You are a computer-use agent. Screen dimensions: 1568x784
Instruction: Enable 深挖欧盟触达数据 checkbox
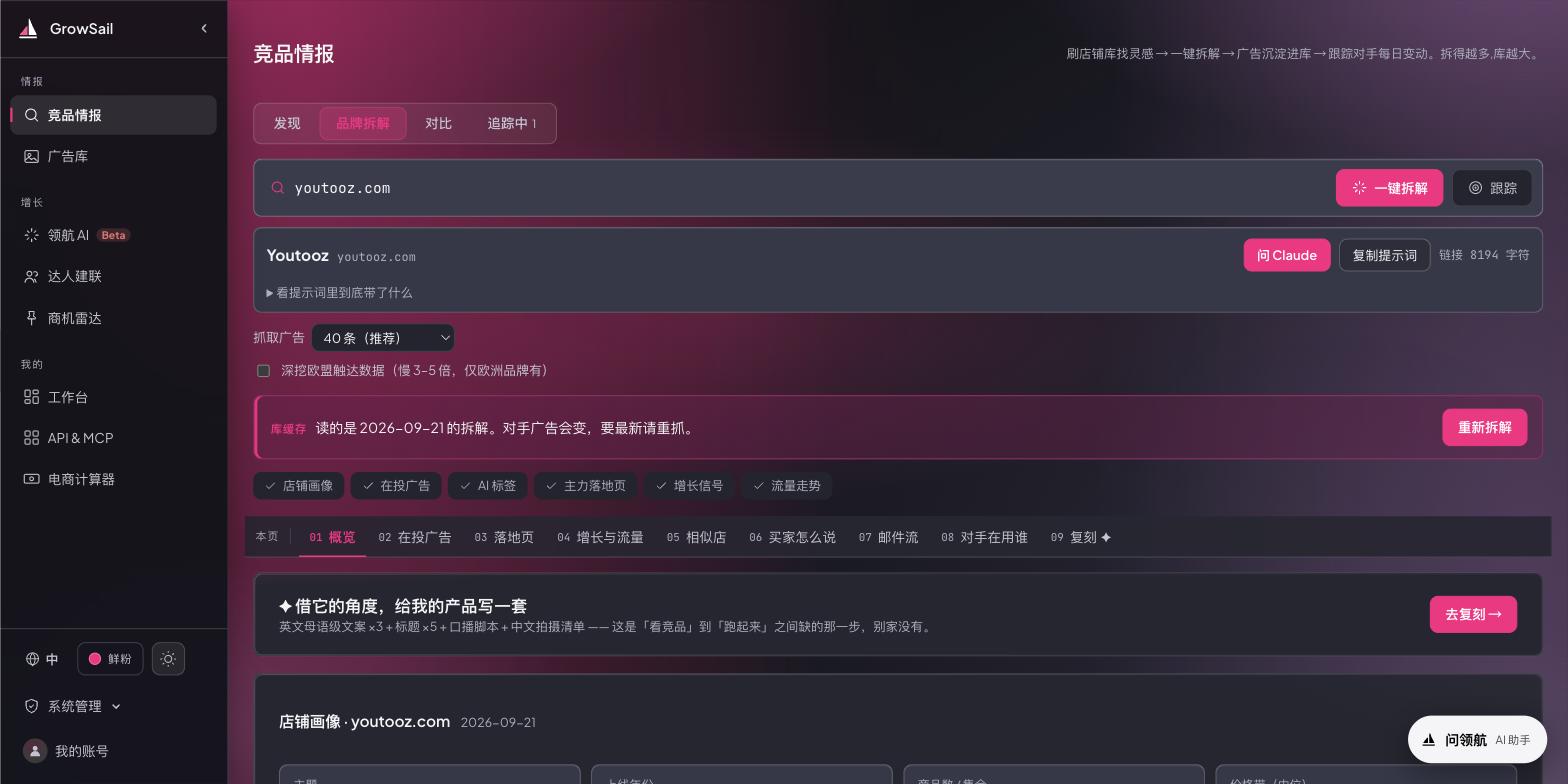click(264, 371)
